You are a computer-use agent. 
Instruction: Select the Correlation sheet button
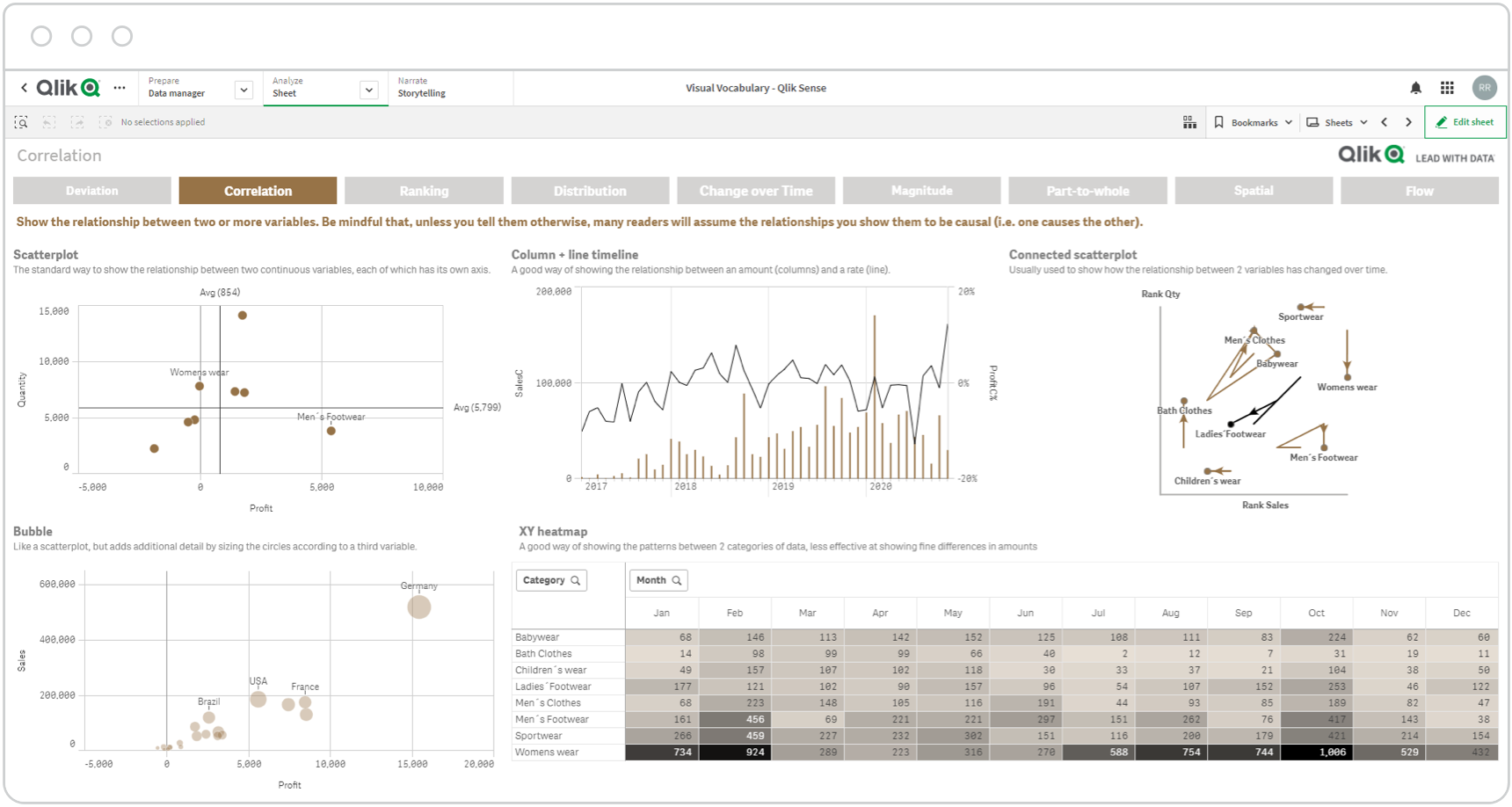[258, 191]
